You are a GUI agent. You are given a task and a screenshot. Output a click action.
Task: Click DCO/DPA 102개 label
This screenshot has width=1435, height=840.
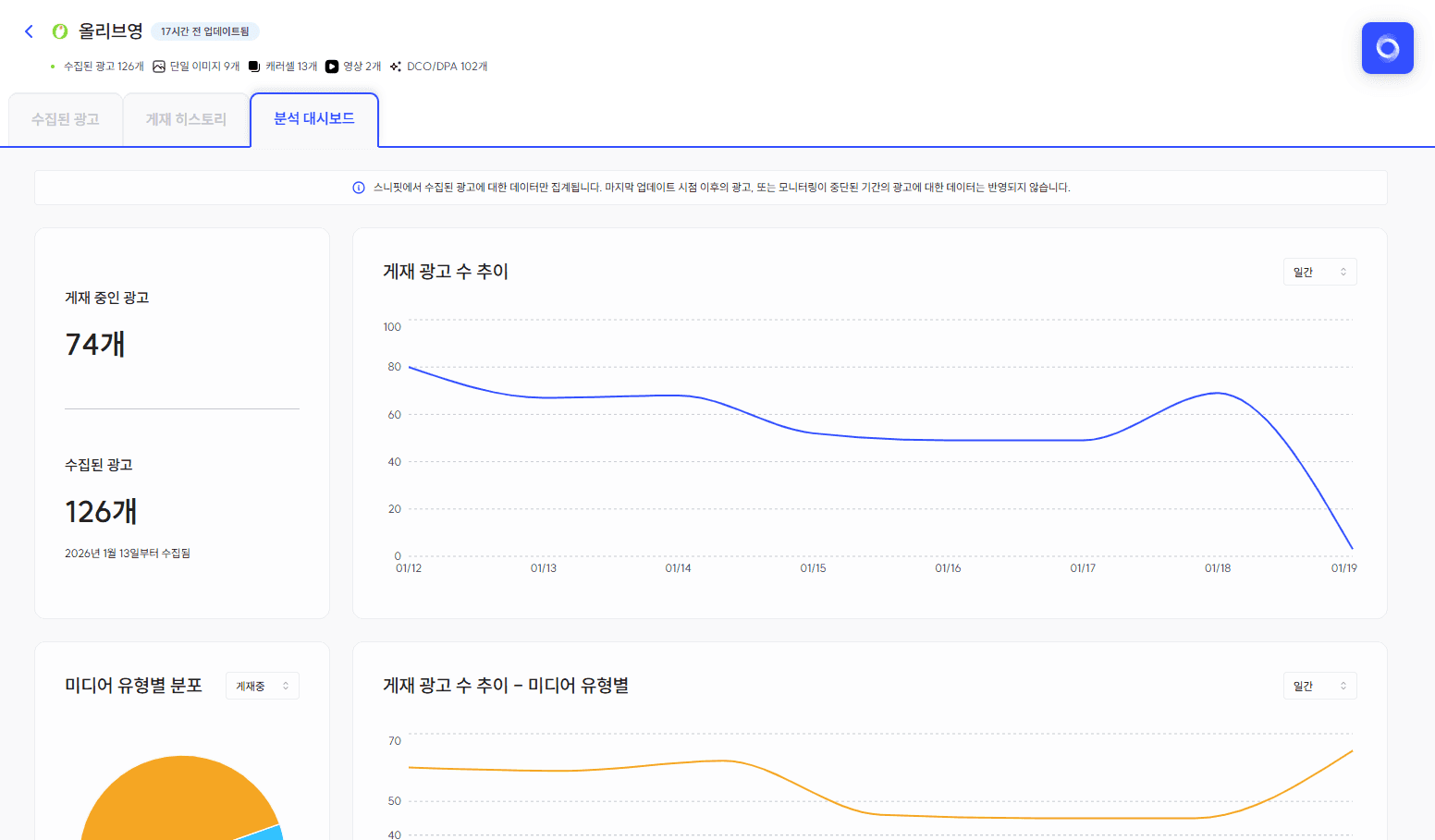[x=448, y=67]
